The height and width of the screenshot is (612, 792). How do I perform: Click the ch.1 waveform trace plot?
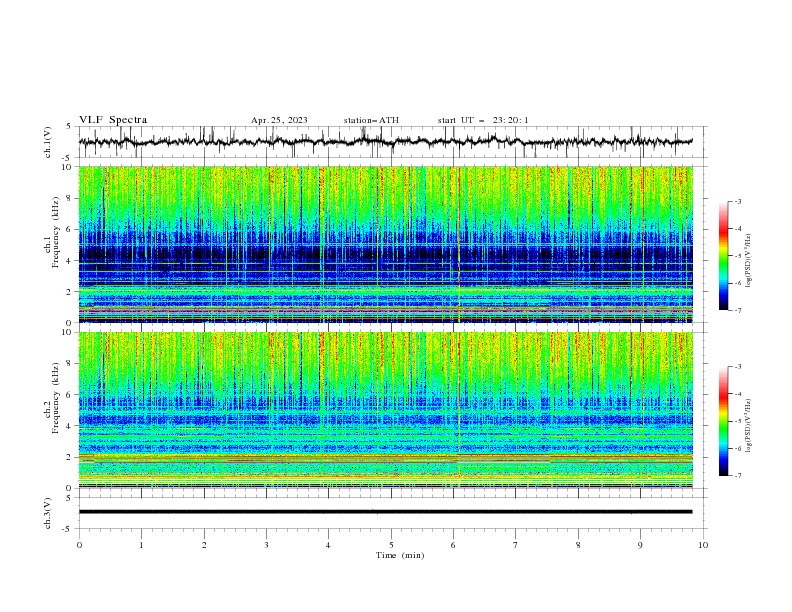[386, 142]
